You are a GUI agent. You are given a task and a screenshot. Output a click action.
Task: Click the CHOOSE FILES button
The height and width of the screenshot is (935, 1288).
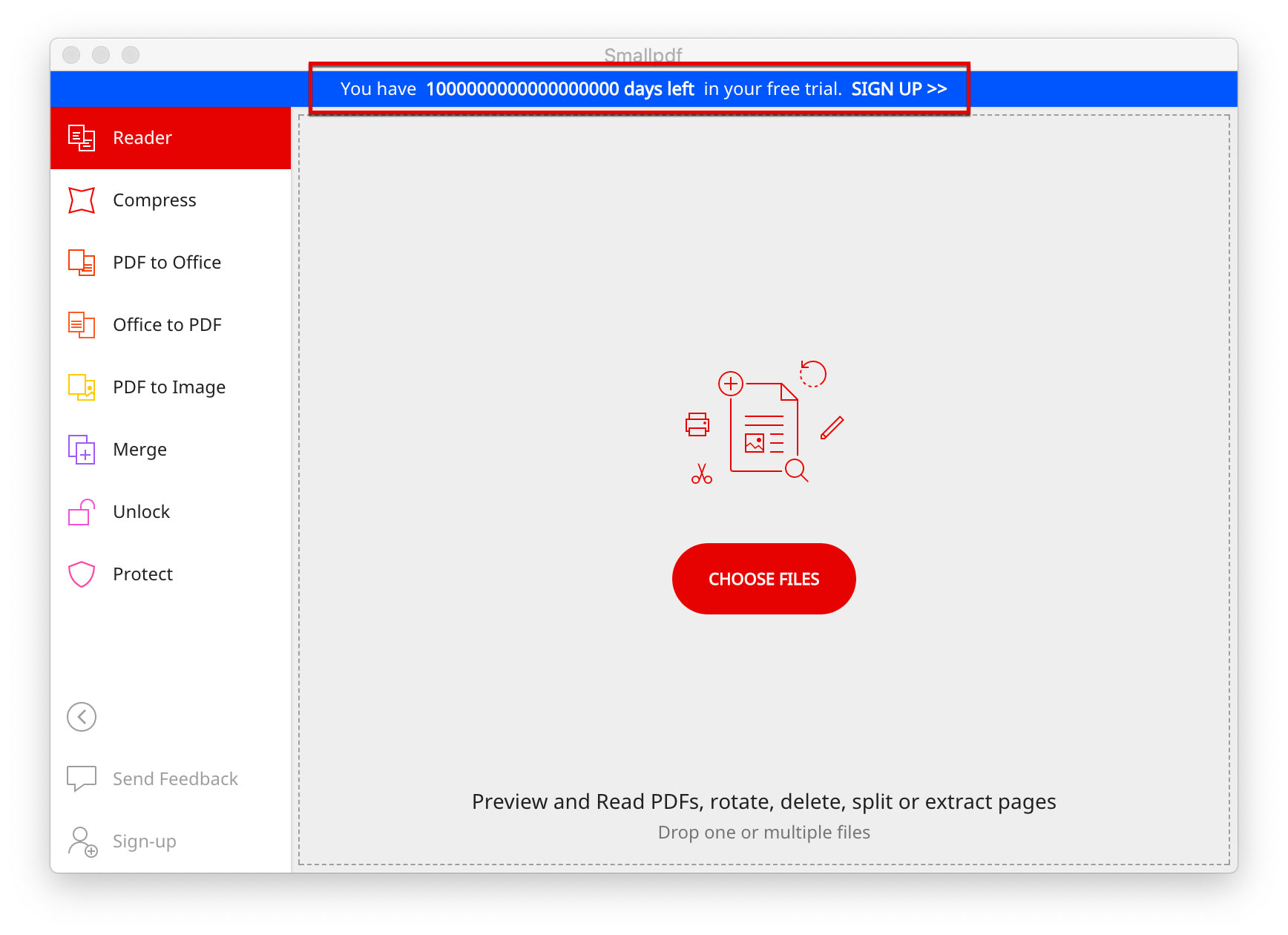(764, 579)
